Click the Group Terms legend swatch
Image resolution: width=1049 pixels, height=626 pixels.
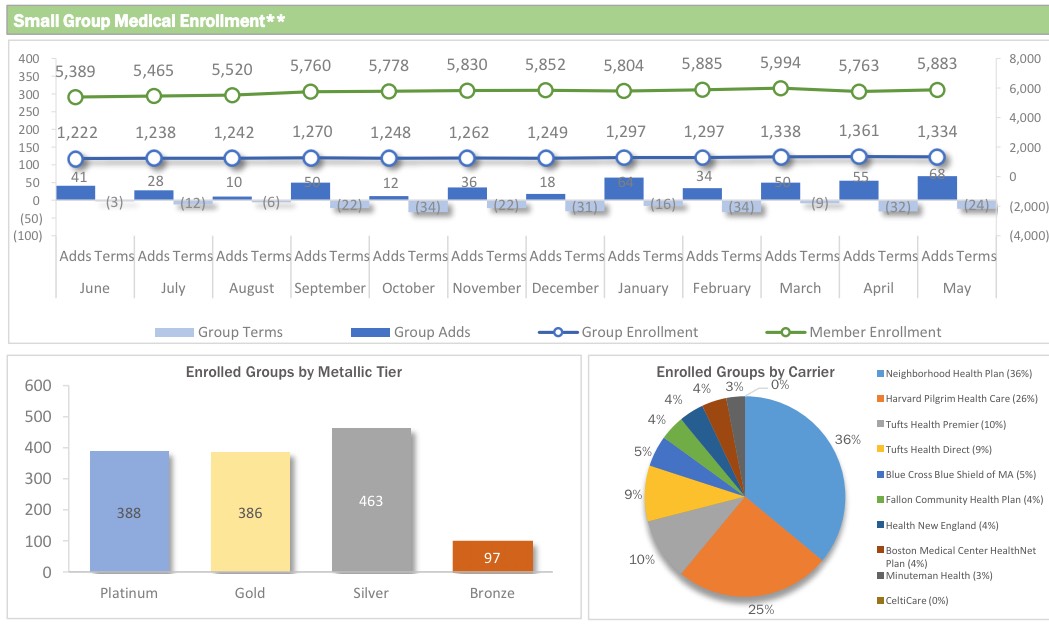point(174,333)
